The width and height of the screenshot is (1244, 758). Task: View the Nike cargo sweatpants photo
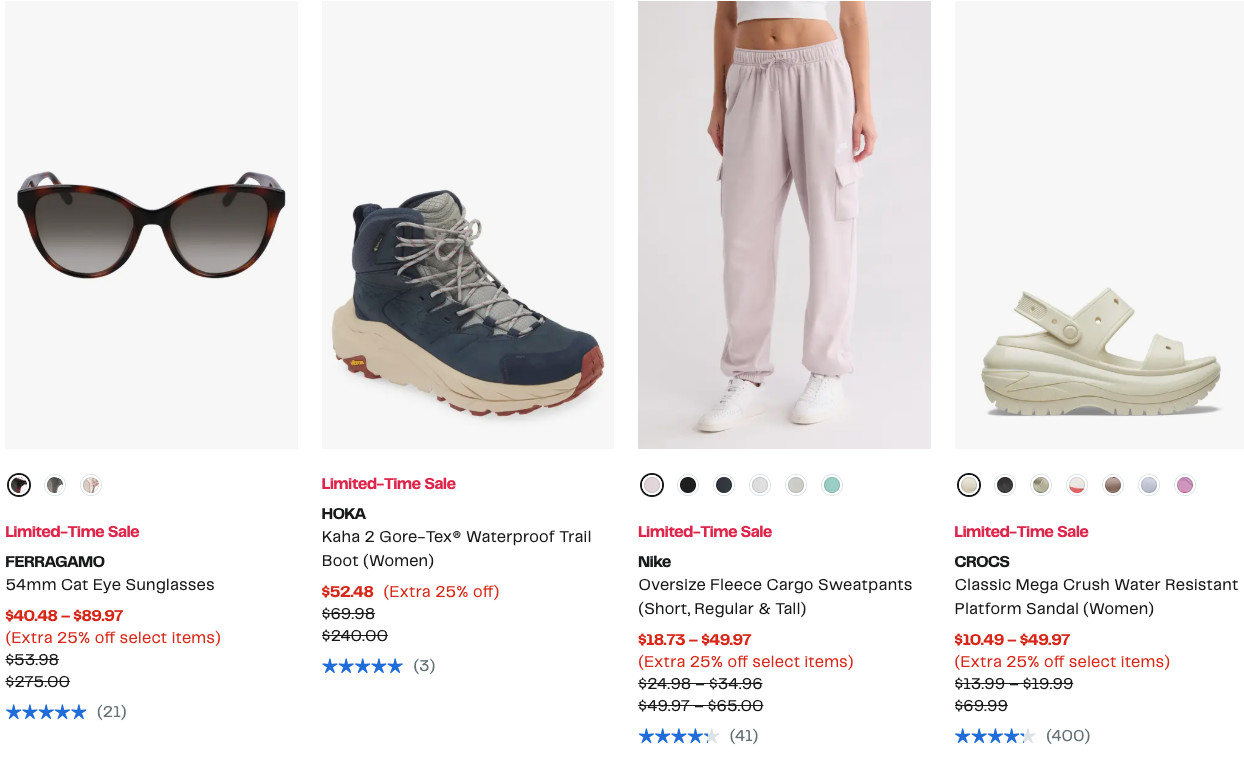point(784,225)
